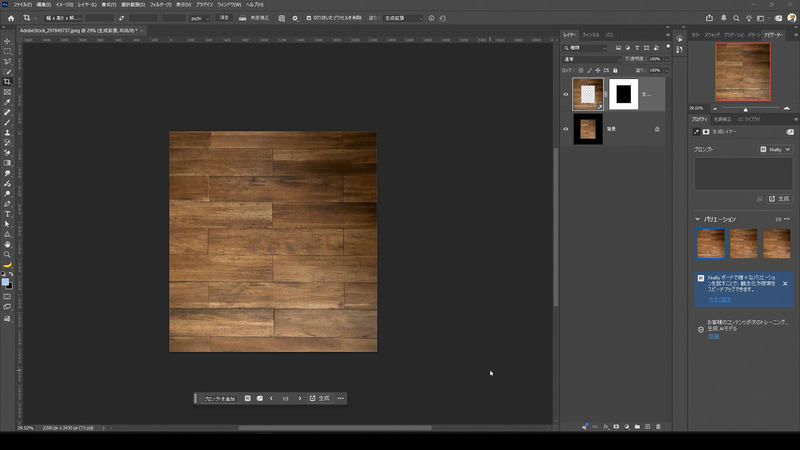Image resolution: width=800 pixels, height=450 pixels.
Task: Open the Filter menu
Action: click(160, 5)
